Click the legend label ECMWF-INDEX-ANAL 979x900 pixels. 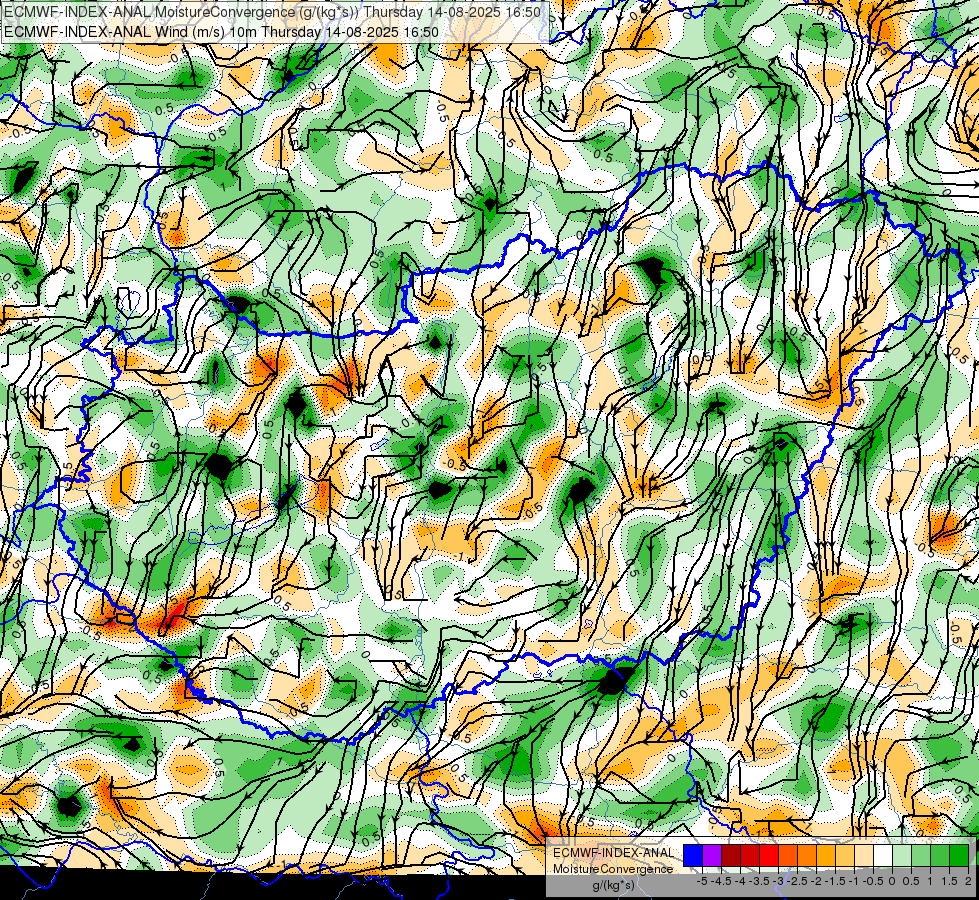click(614, 853)
